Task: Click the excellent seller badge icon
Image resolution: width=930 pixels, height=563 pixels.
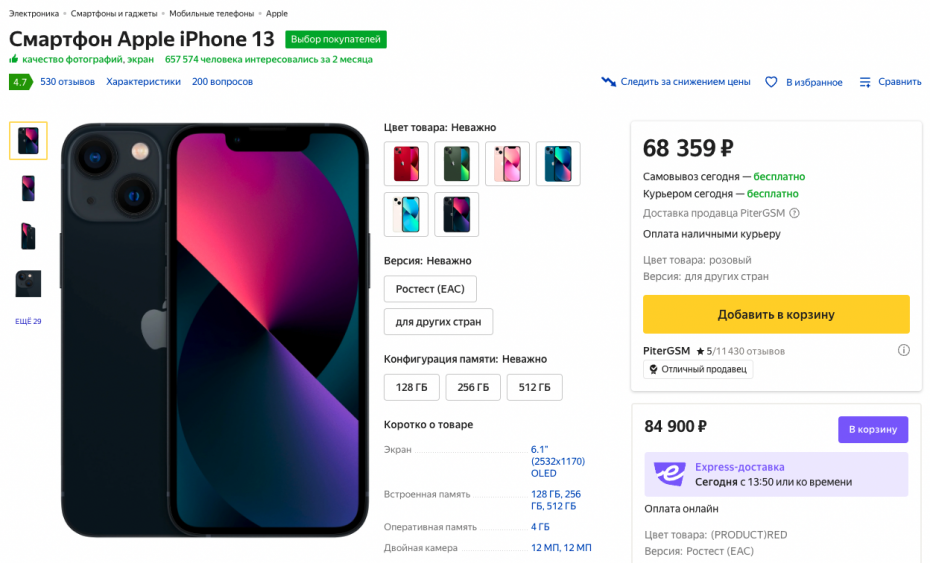Action: (654, 369)
